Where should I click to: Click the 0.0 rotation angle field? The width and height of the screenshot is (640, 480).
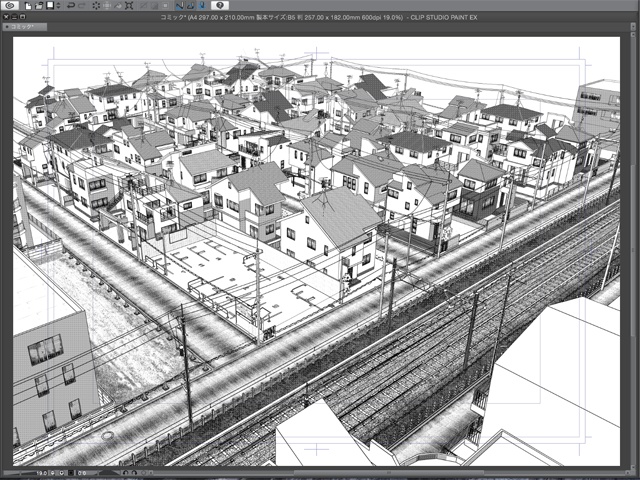[x=82, y=473]
